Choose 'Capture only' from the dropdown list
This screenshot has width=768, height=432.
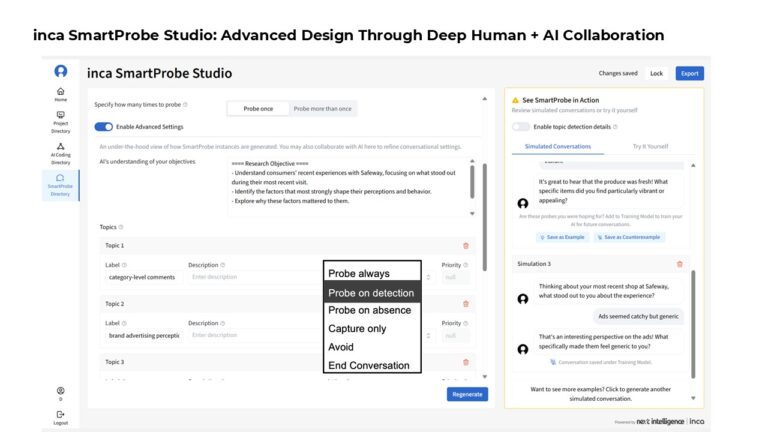point(372,329)
